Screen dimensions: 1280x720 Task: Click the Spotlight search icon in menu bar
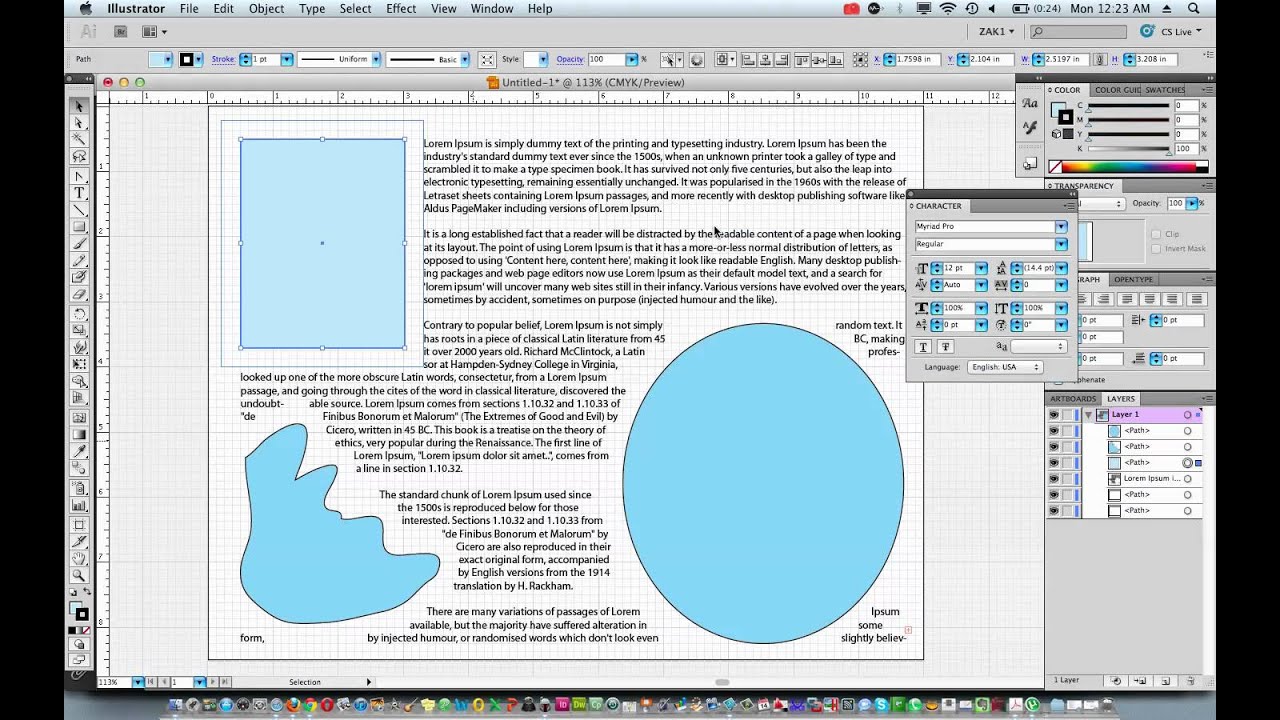(x=1194, y=8)
